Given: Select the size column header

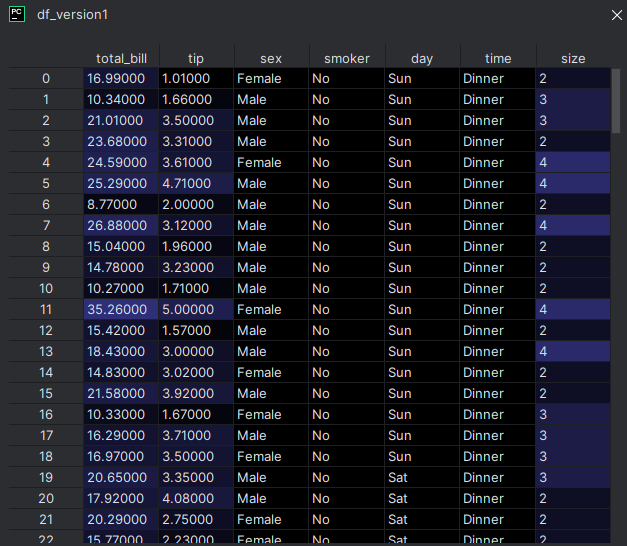Looking at the screenshot, I should pos(573,58).
